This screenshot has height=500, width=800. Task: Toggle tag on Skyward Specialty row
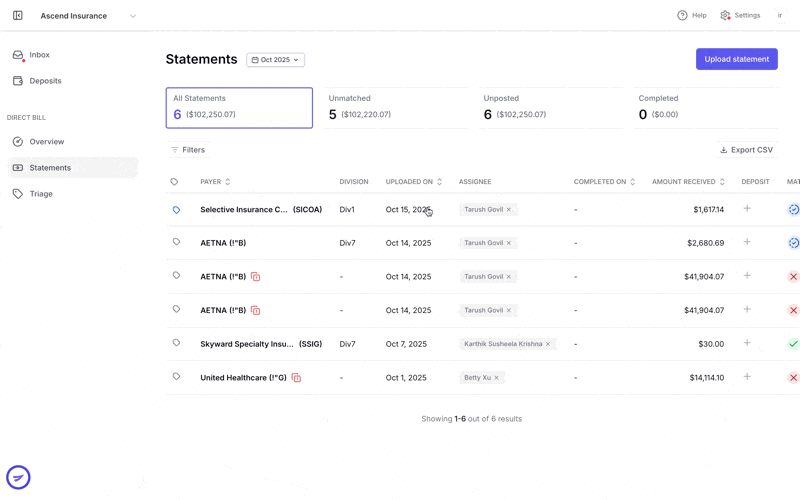point(176,343)
